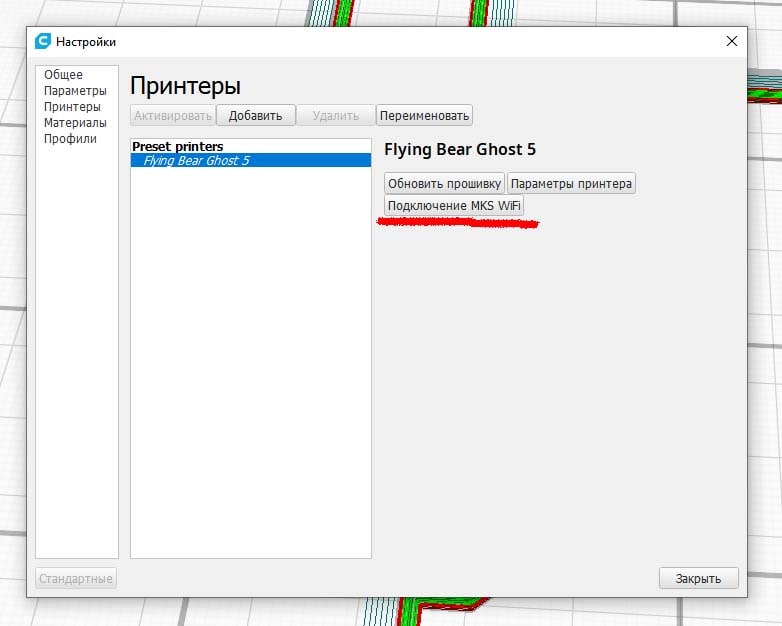The height and width of the screenshot is (626, 782).
Task: Click the Flying Bear Ghost 5 heading
Action: click(460, 149)
